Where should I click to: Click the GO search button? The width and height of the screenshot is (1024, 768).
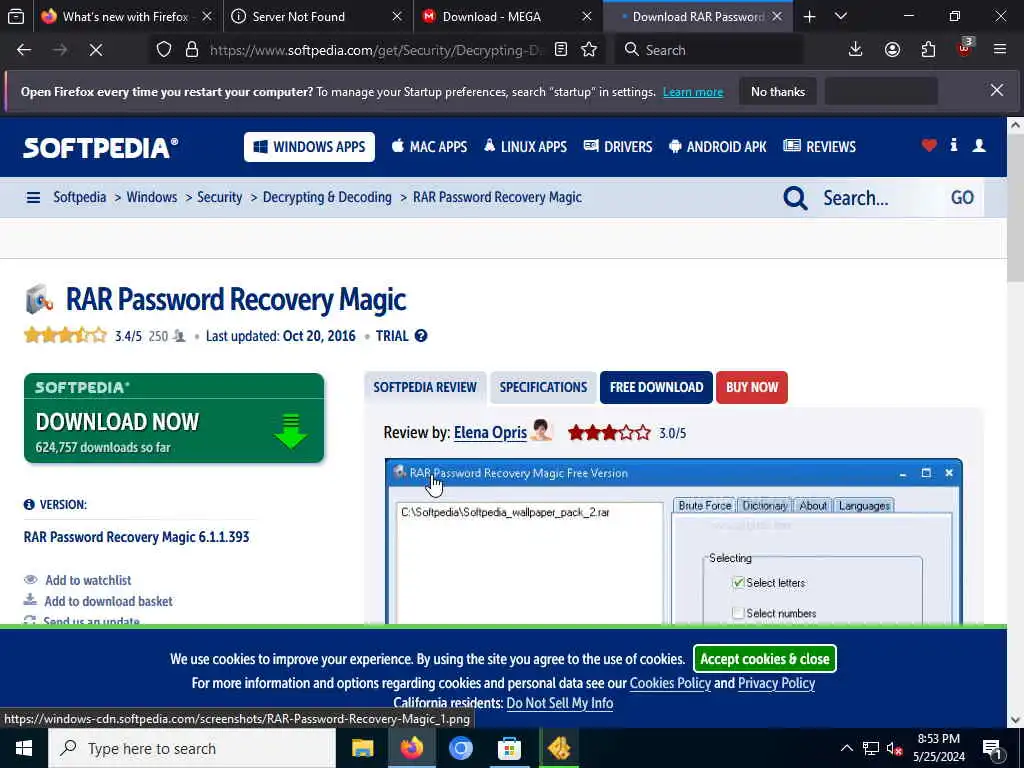(x=962, y=197)
